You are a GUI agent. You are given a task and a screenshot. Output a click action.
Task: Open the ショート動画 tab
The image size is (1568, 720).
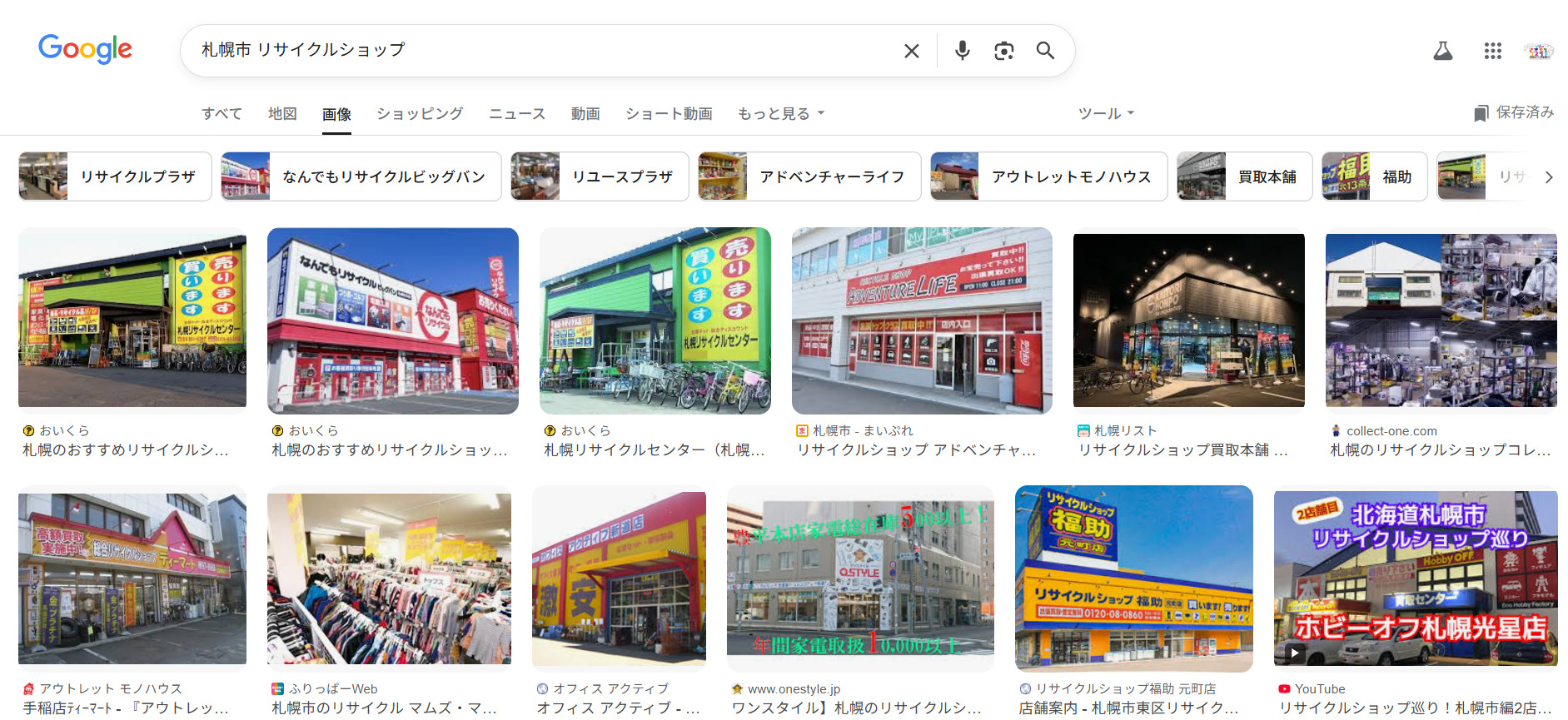tap(669, 113)
